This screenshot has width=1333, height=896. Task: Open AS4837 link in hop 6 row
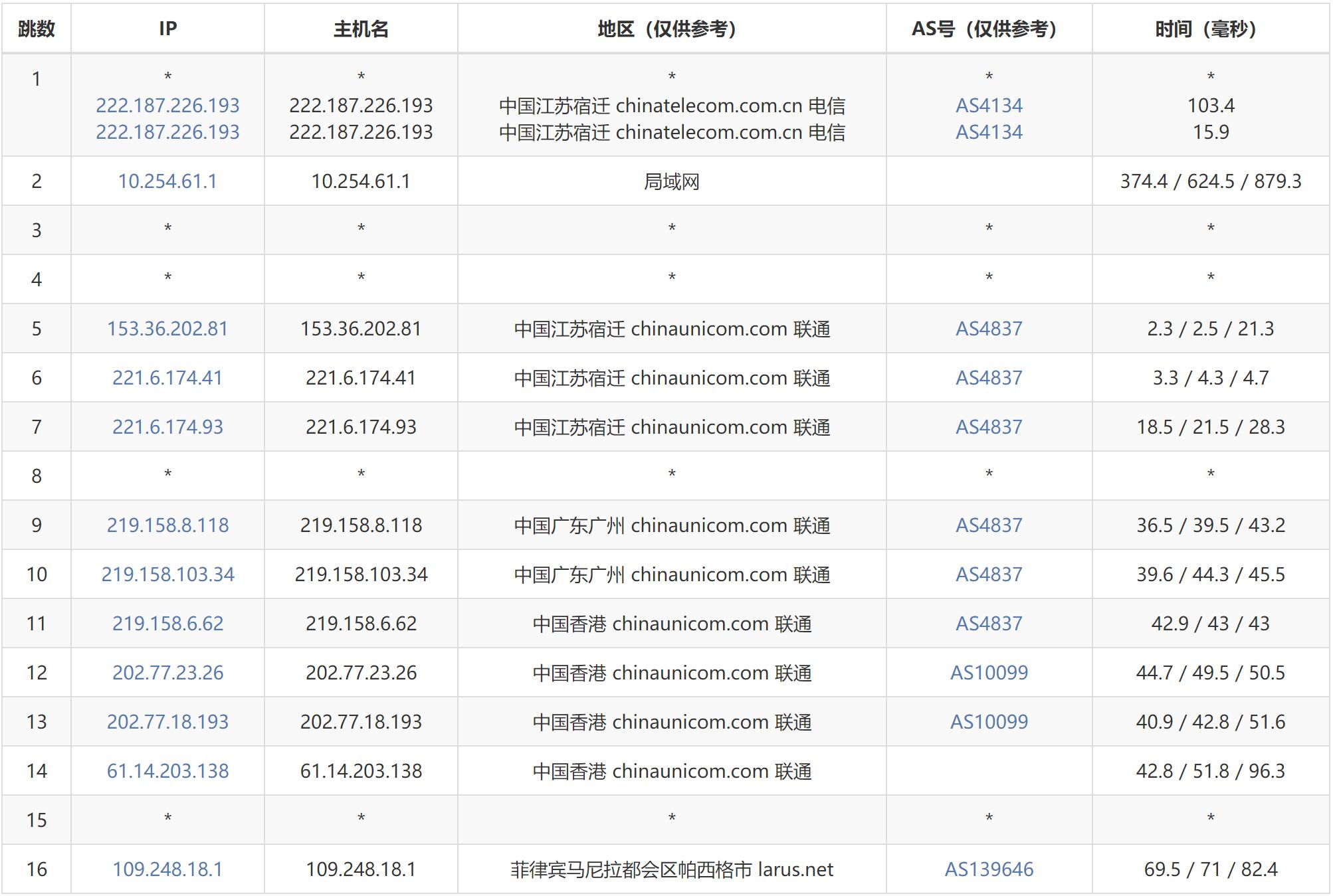[x=989, y=378]
